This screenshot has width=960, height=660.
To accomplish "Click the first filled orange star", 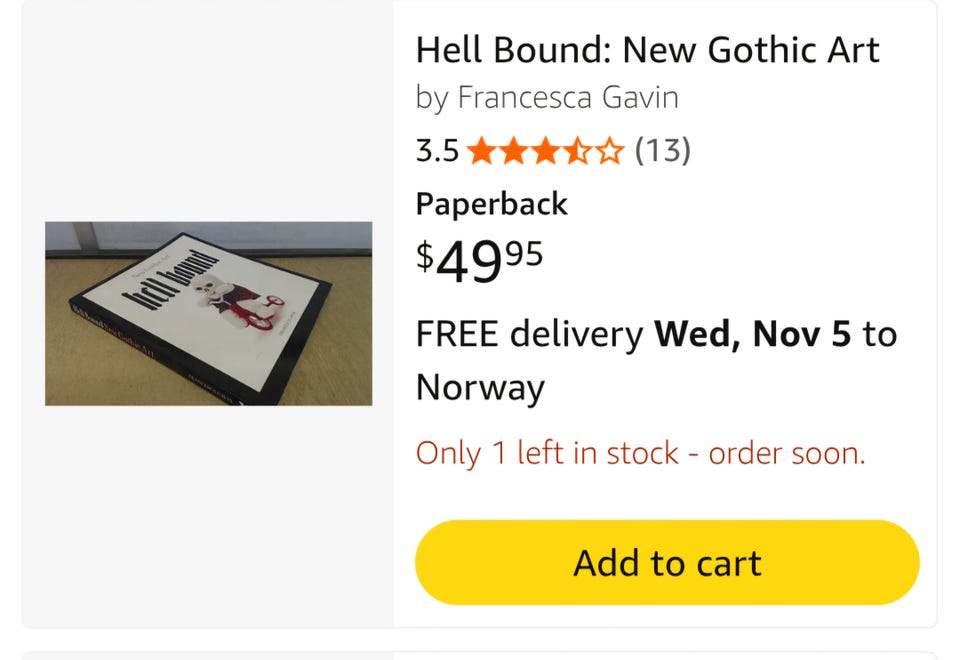I will tap(482, 152).
